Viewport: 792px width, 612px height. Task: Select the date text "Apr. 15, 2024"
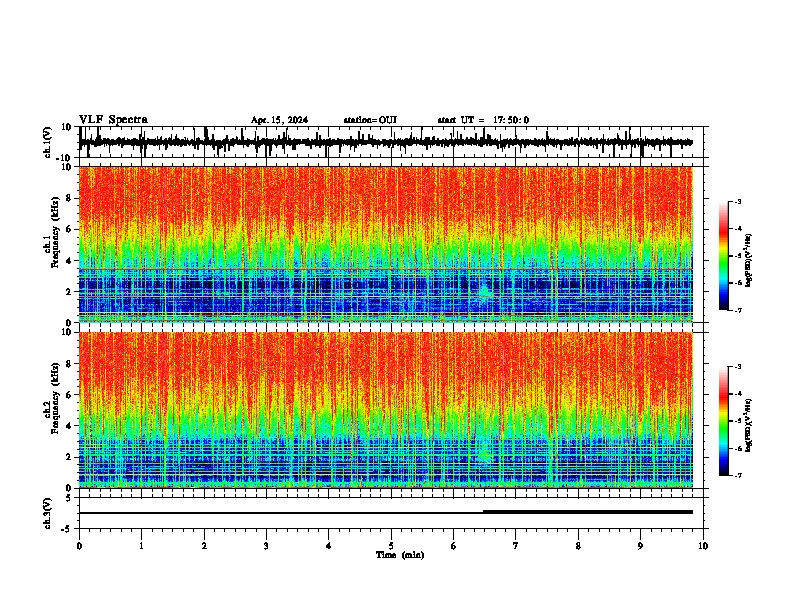click(x=279, y=120)
